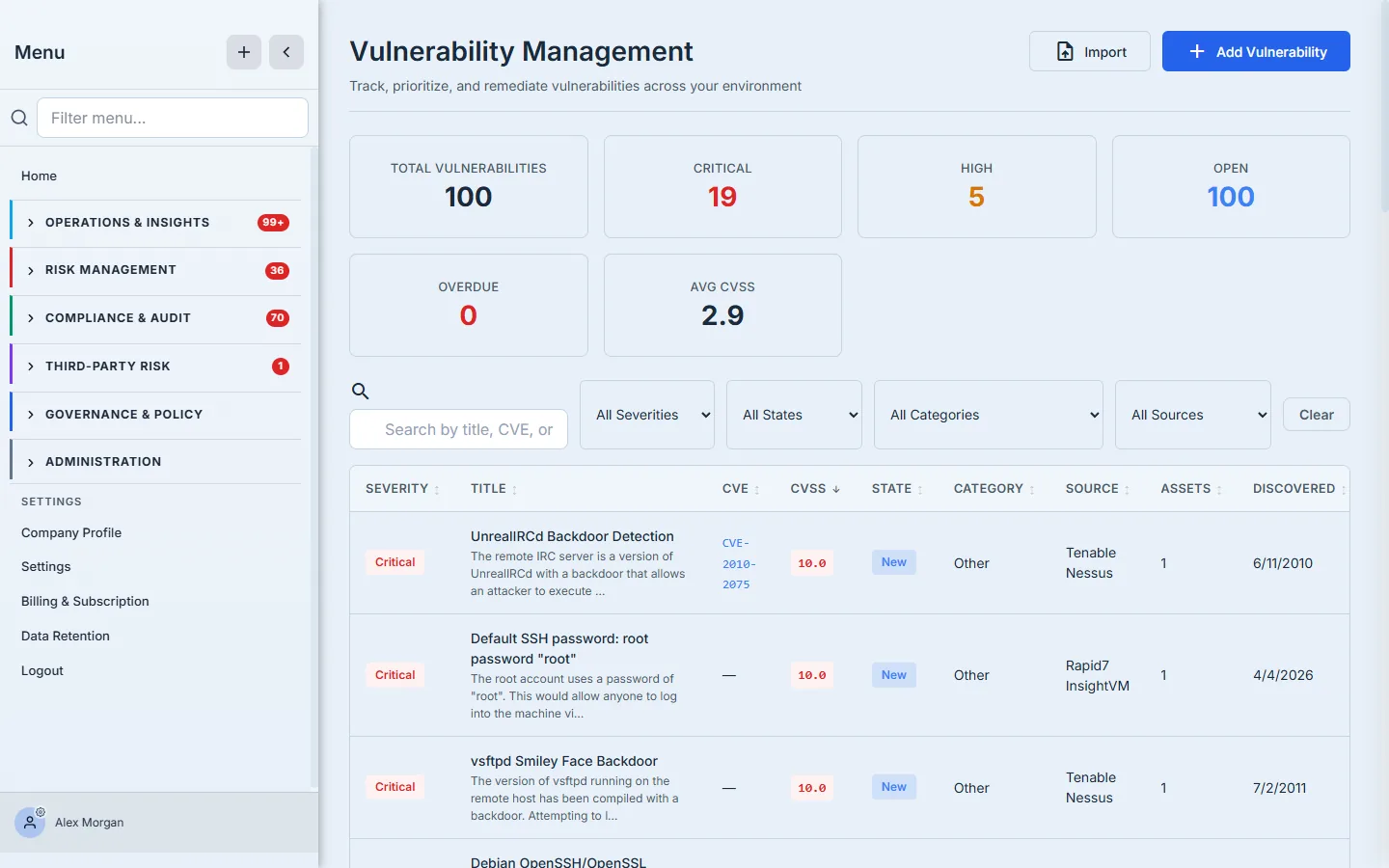The height and width of the screenshot is (868, 1389).
Task: Click the Add Vulnerability button
Action: point(1256,51)
